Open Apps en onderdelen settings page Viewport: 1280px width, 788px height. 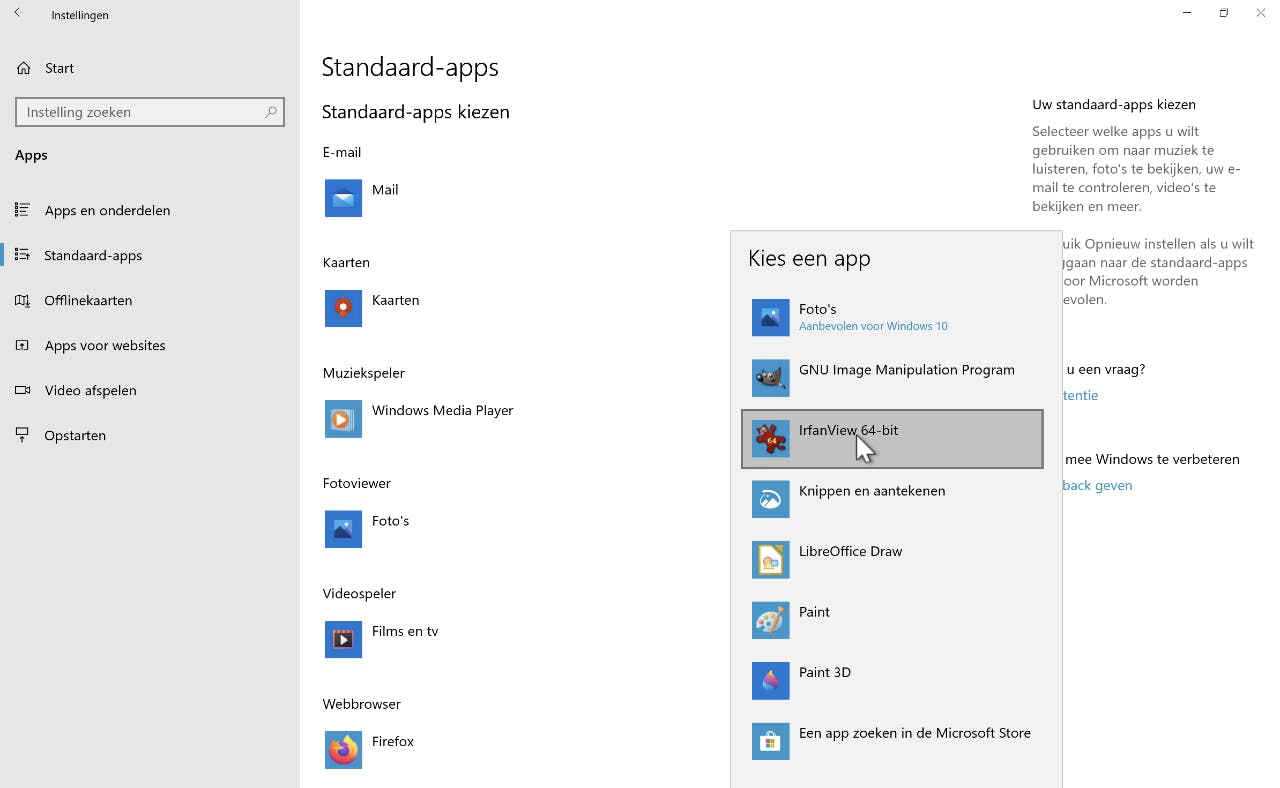(x=150, y=210)
